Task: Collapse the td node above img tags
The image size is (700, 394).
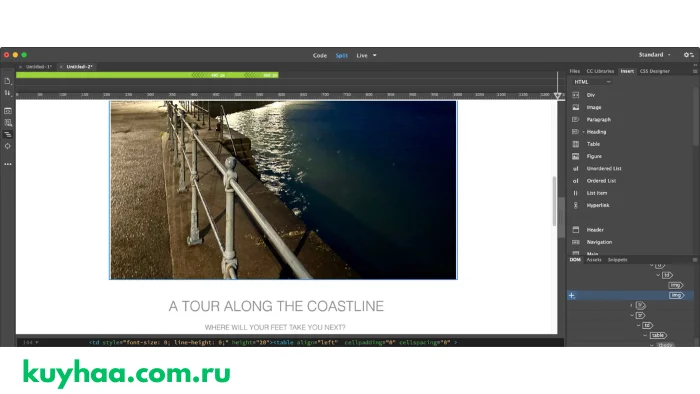Action: coord(658,275)
